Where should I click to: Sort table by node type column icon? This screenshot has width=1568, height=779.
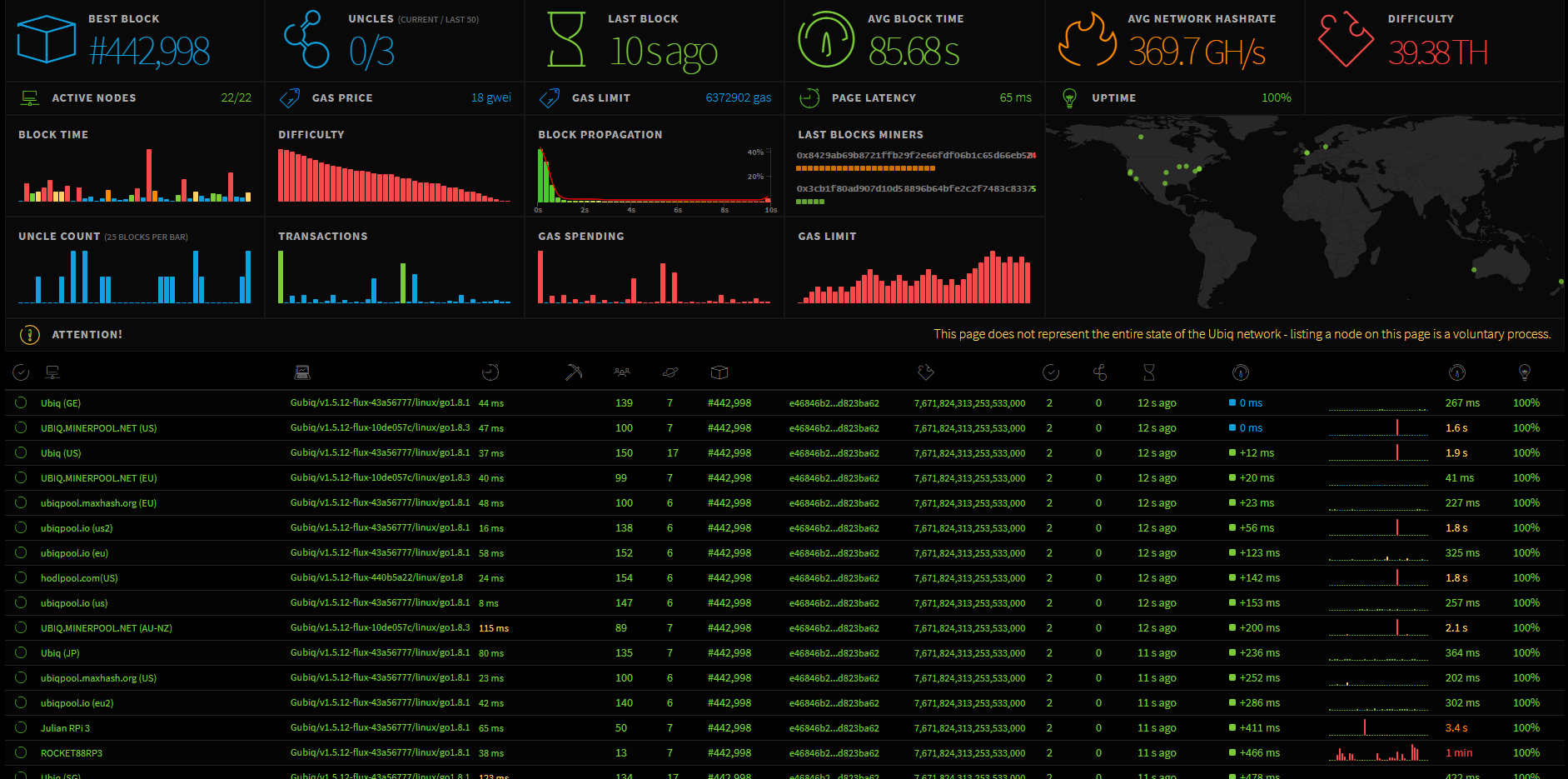302,372
